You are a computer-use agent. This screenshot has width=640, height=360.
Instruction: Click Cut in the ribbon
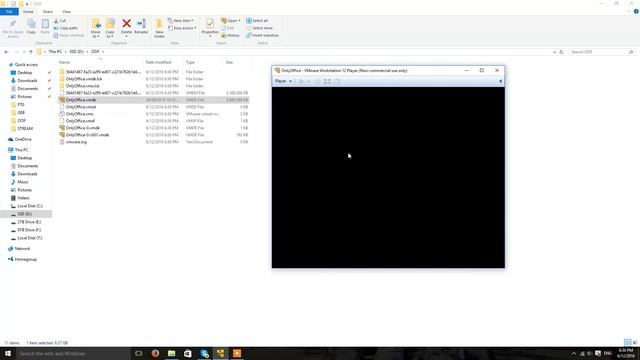tap(60, 20)
